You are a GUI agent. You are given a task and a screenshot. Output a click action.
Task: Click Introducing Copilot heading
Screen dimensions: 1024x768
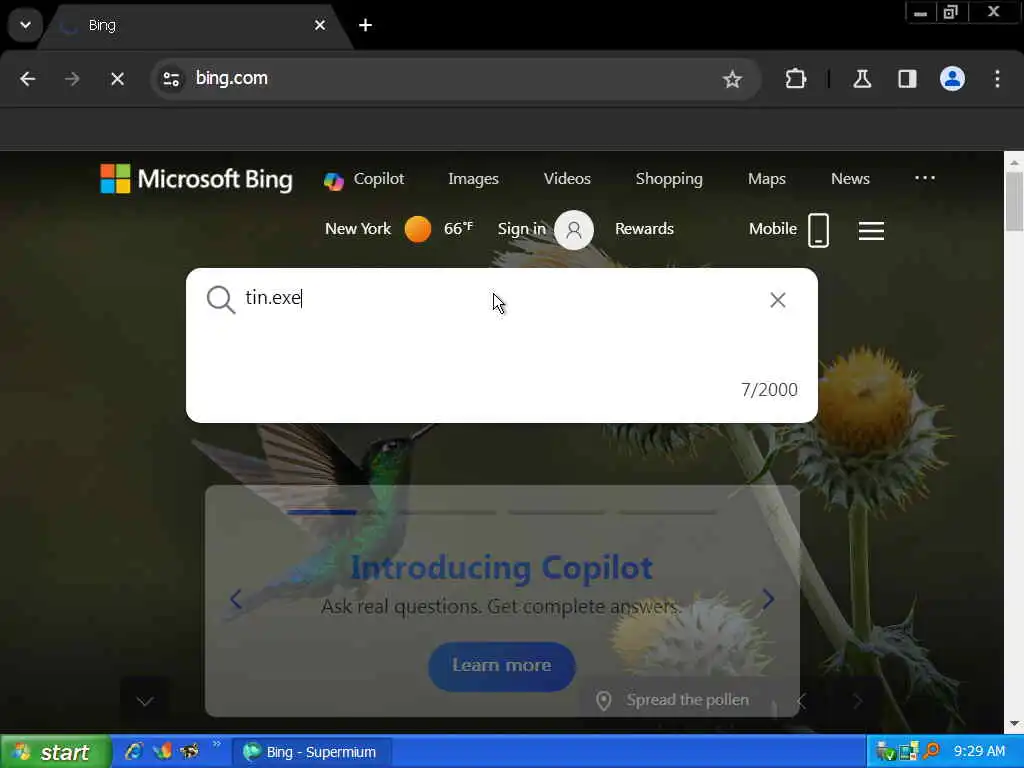(502, 568)
